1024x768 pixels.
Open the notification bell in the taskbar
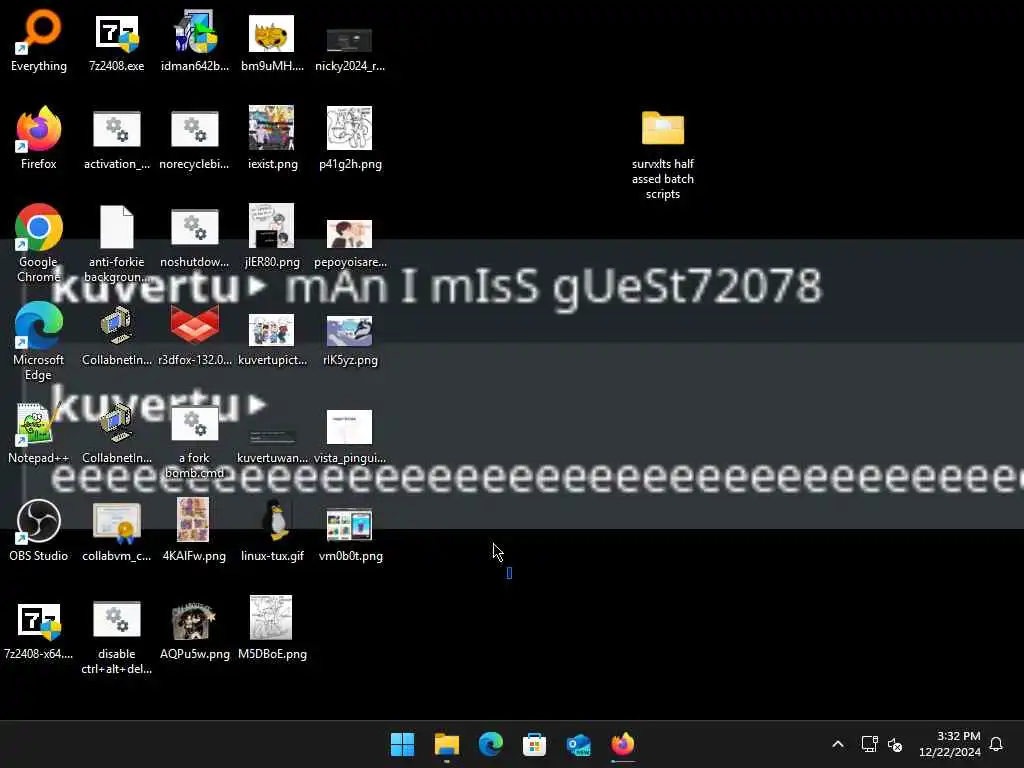996,744
